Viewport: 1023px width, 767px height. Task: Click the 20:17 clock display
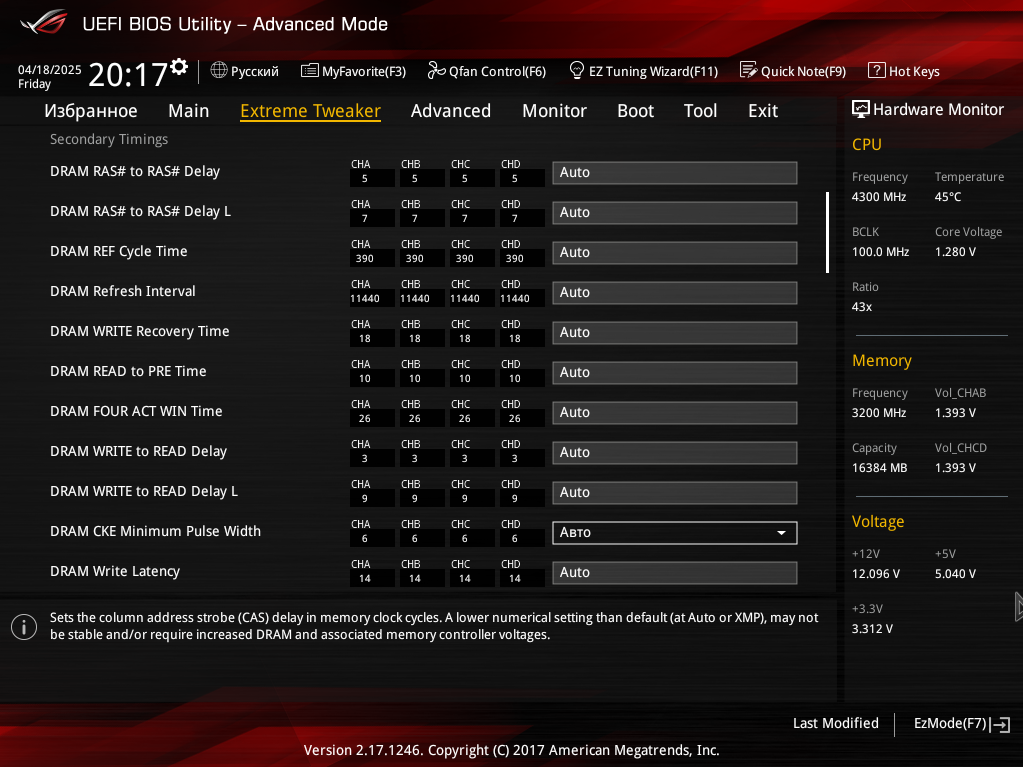(x=128, y=75)
